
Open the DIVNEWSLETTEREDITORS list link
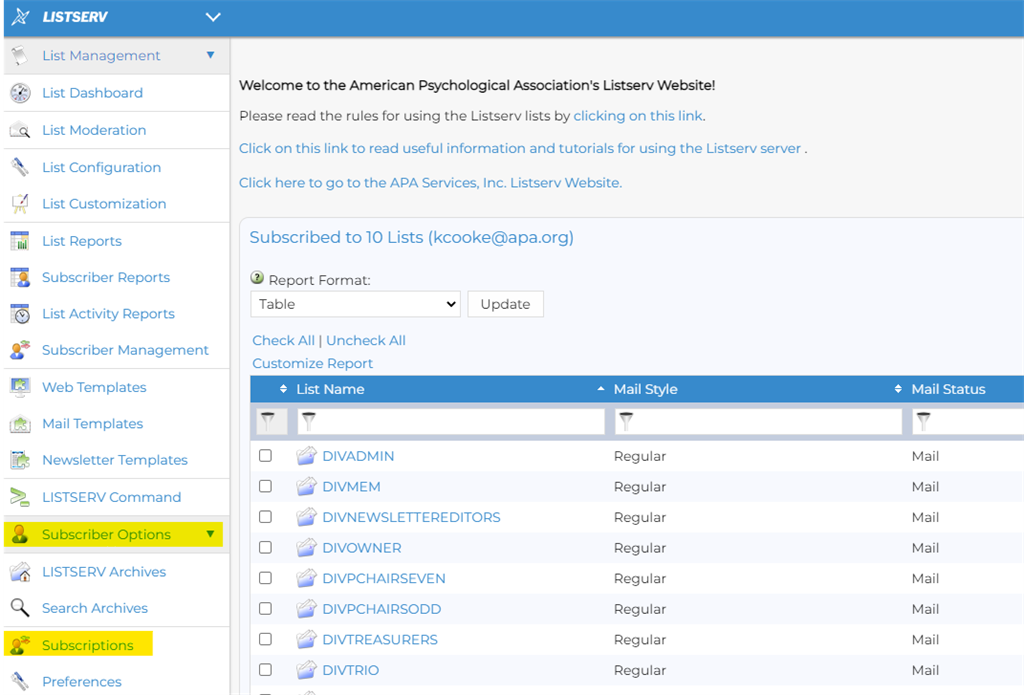[411, 517]
